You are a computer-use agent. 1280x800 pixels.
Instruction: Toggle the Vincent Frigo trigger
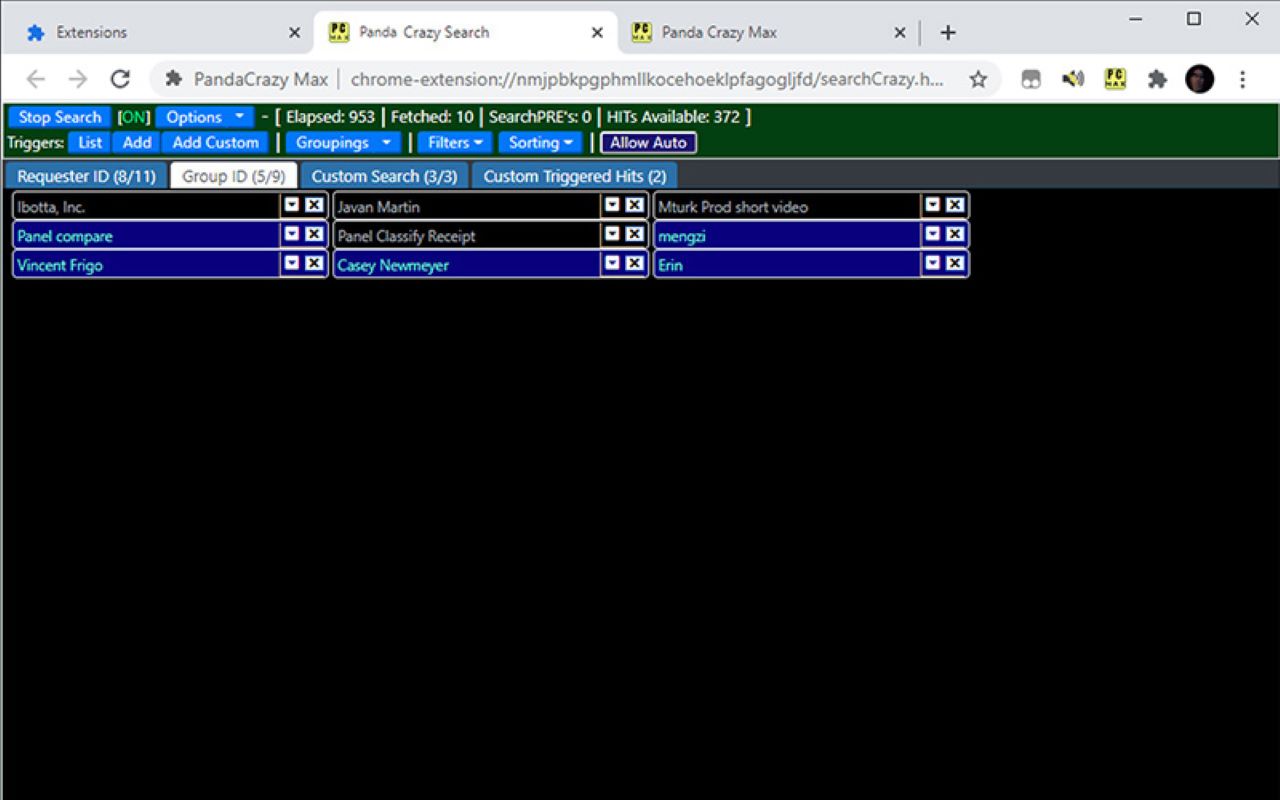coord(147,265)
